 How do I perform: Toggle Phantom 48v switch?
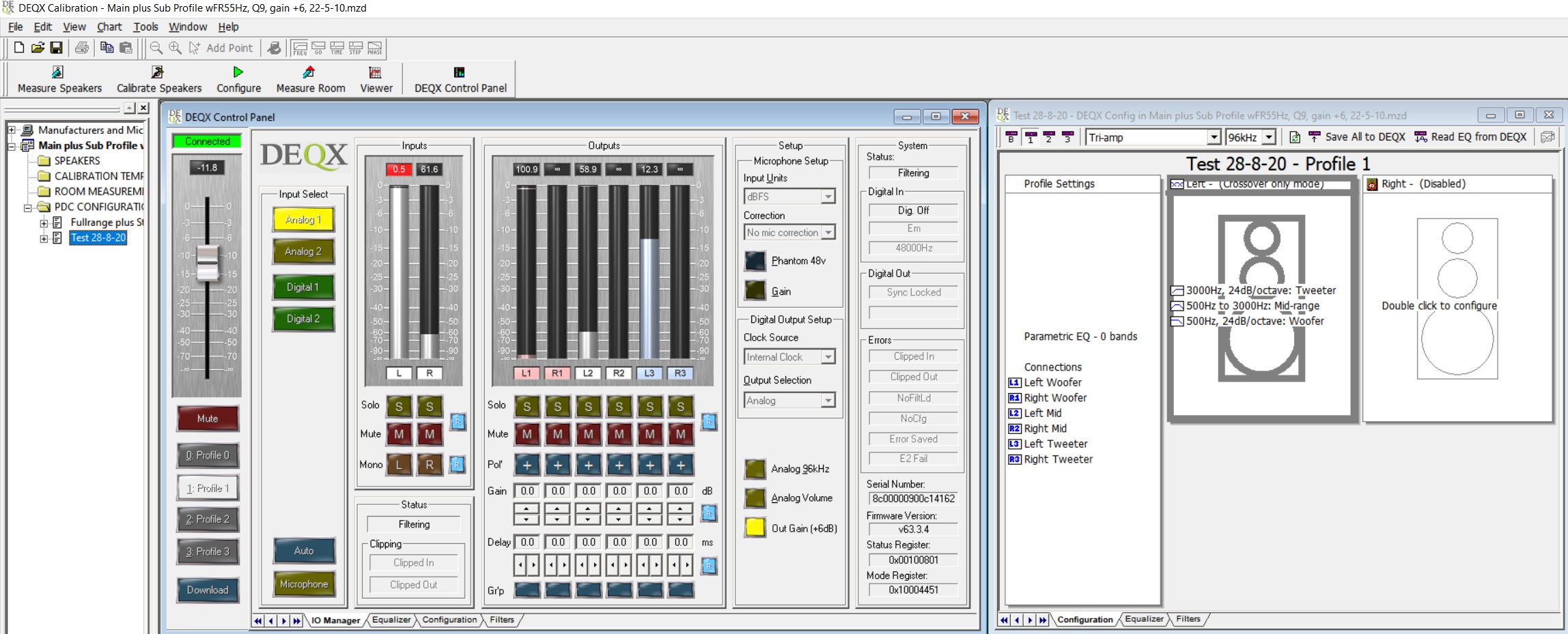(x=755, y=261)
